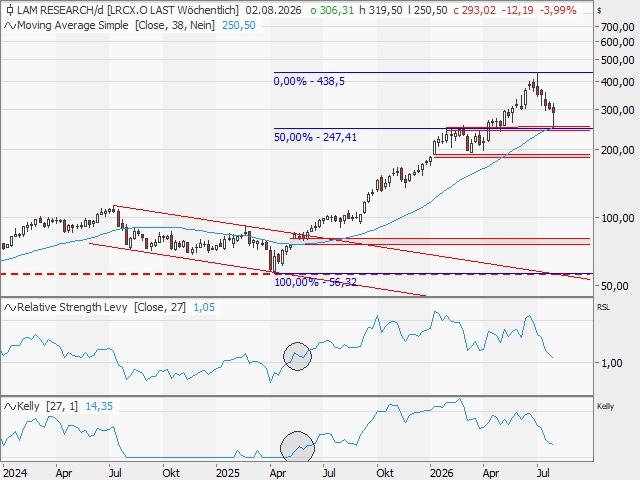Select the Fibonacci label 50,00% - 247,41
Viewport: 640px width, 480px height.
pyautogui.click(x=315, y=137)
